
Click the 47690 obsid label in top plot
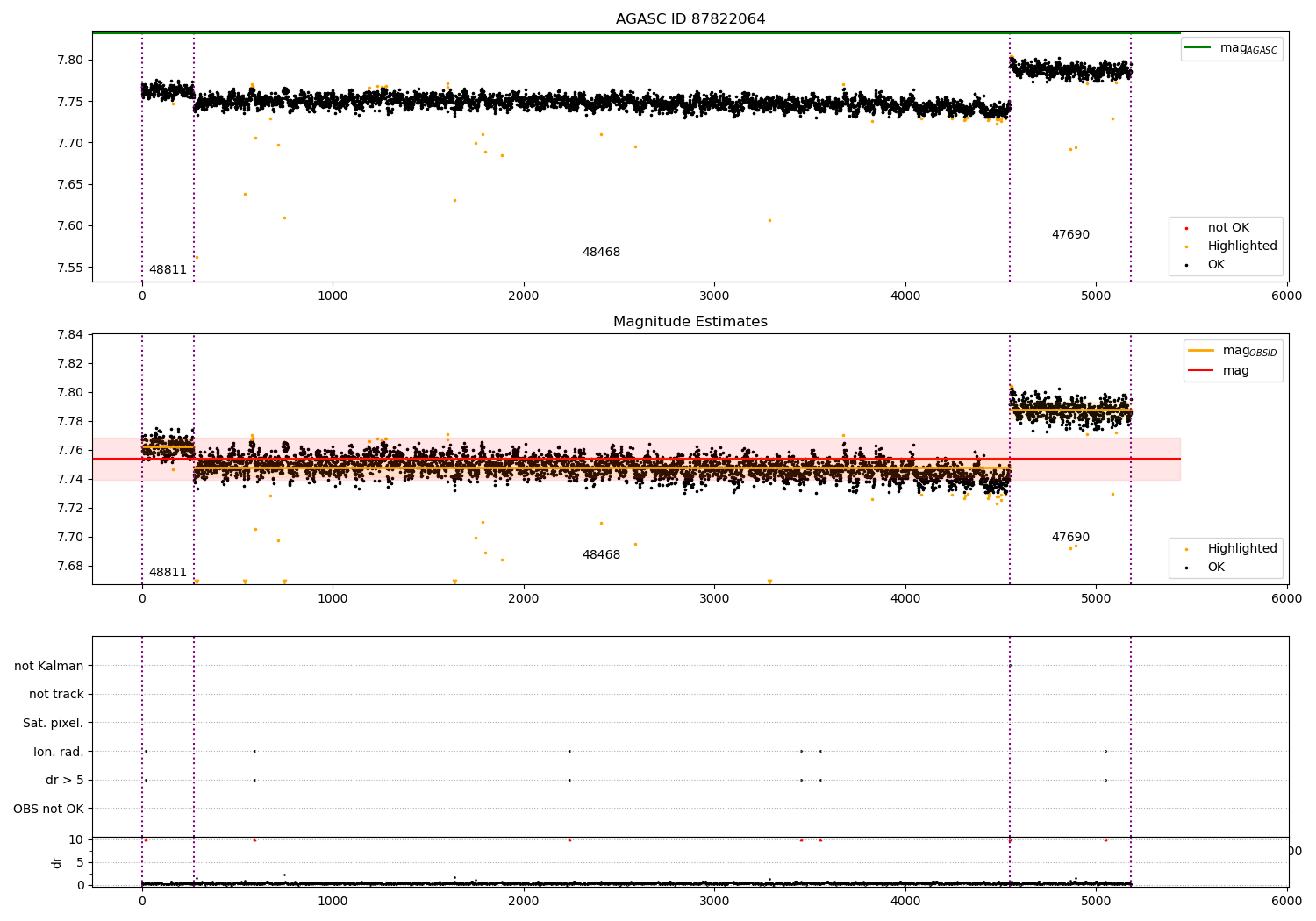(1070, 235)
